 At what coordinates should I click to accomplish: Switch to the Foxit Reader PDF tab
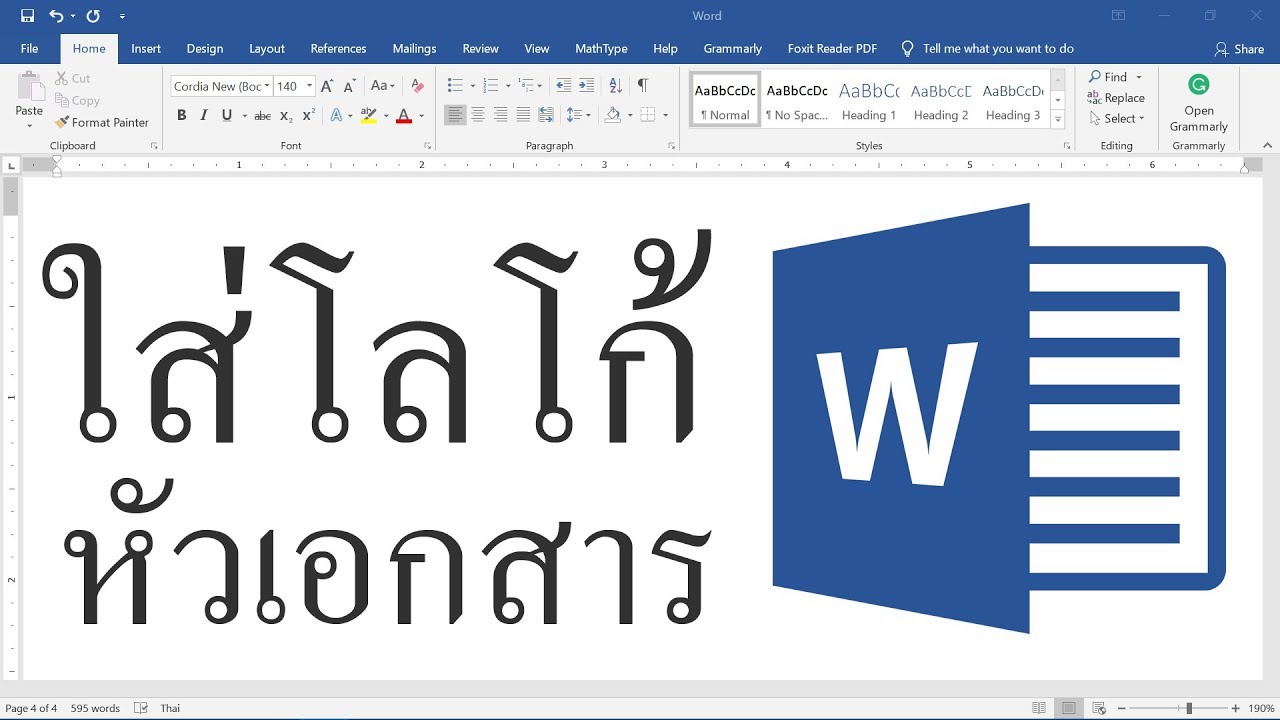click(x=832, y=48)
